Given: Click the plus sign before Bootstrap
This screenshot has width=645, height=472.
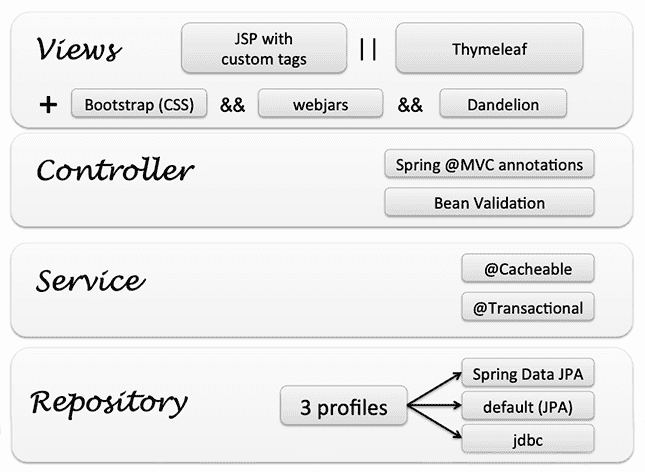Looking at the screenshot, I should (47, 104).
